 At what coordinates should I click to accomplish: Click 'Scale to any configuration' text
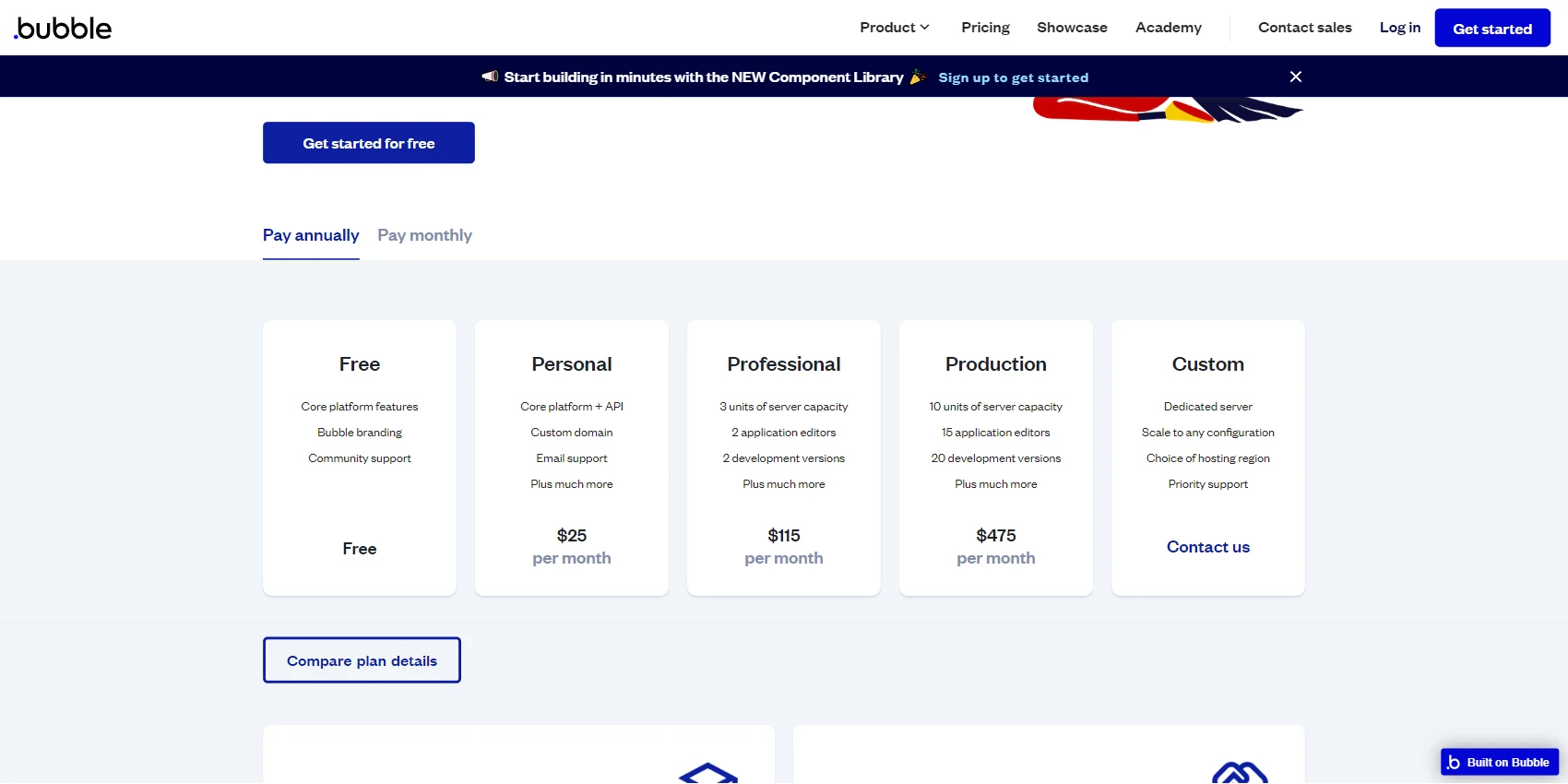(x=1208, y=433)
